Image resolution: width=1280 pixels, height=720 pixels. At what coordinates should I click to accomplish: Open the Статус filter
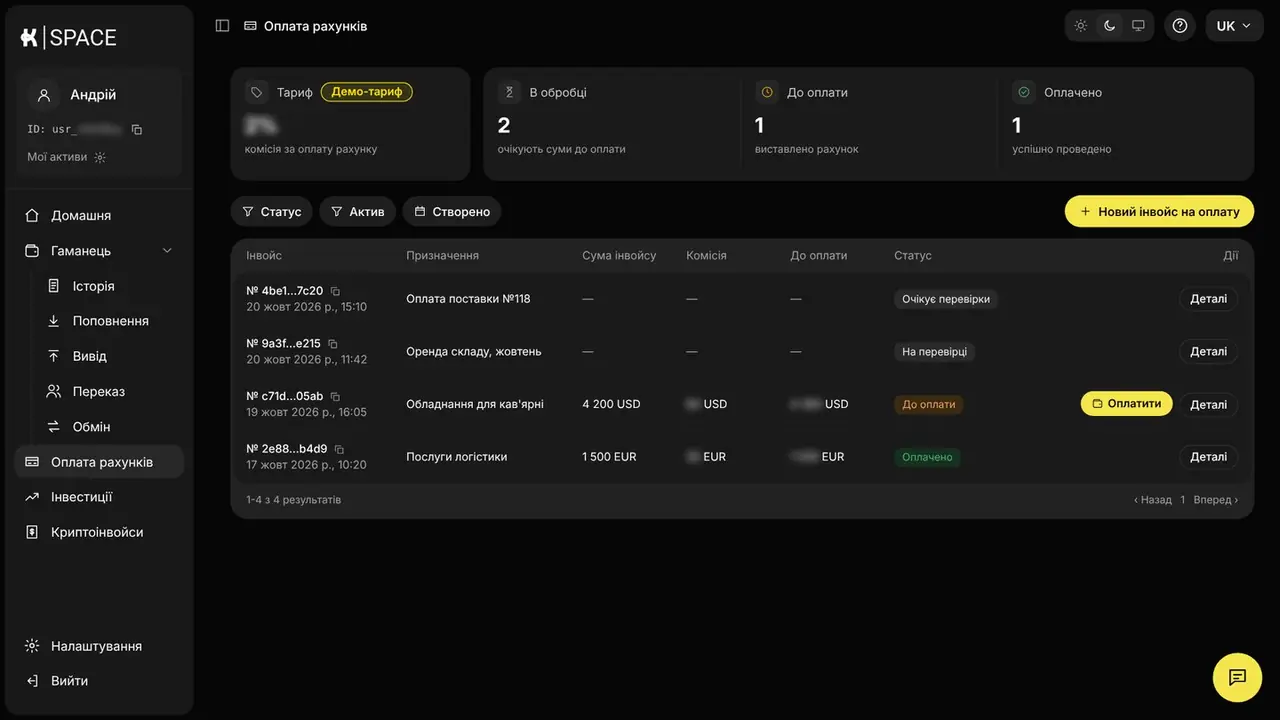pyautogui.click(x=272, y=212)
